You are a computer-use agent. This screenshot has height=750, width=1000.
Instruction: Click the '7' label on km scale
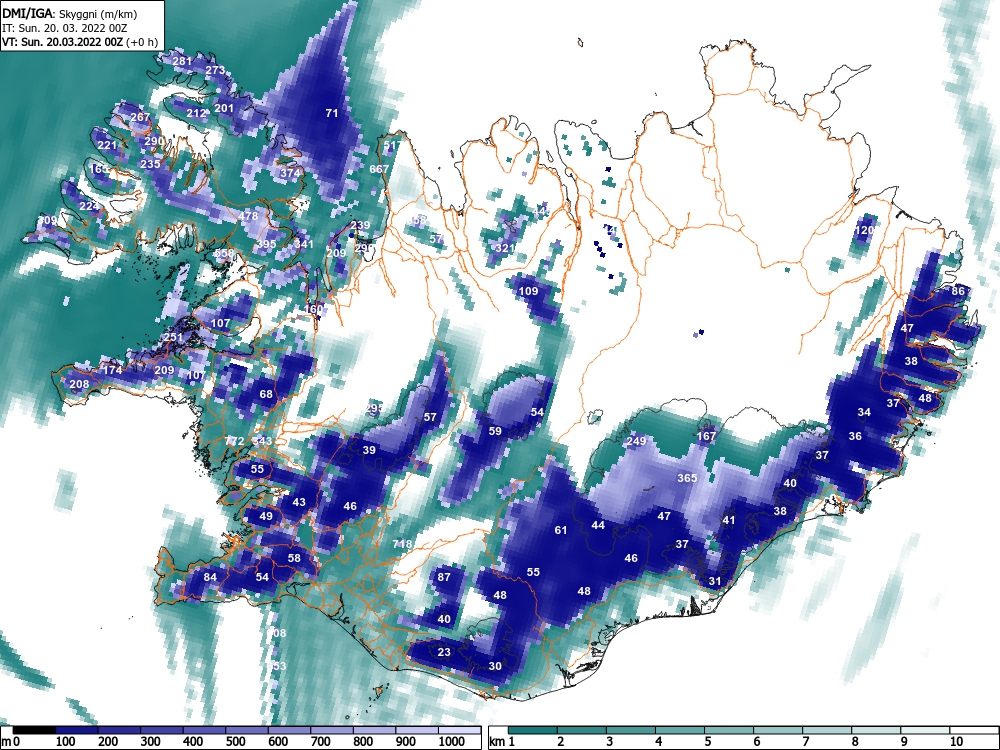[x=805, y=742]
